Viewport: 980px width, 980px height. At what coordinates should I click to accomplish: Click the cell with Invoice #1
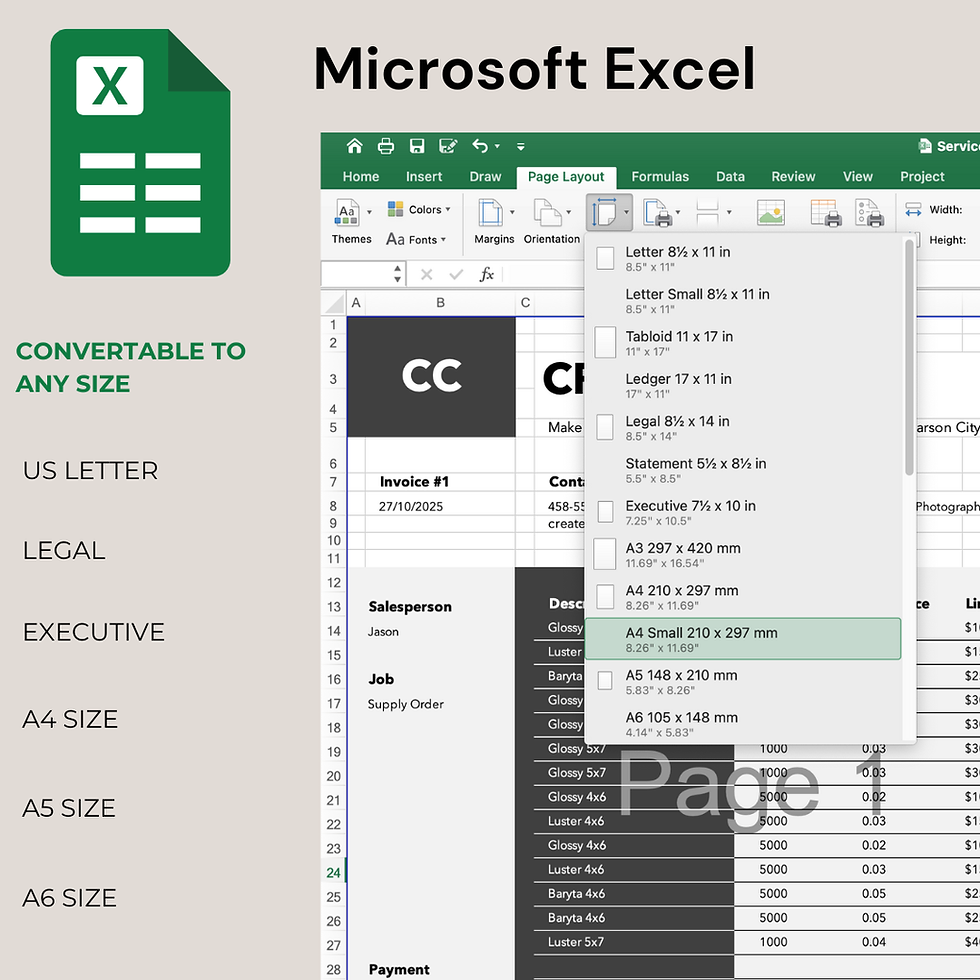coord(441,482)
